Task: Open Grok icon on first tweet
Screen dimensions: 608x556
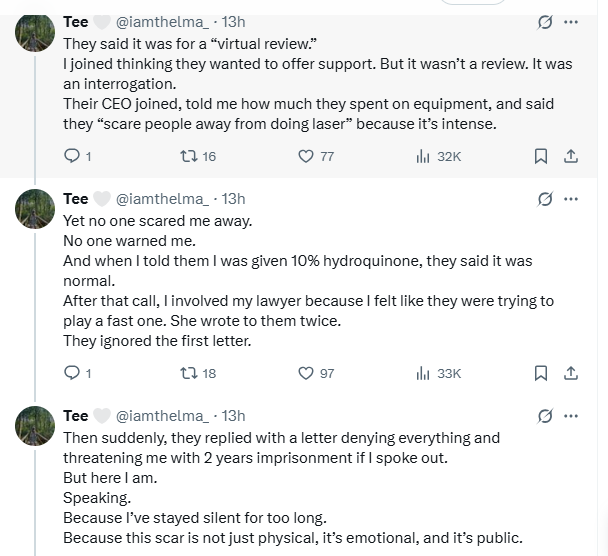Action: [546, 22]
